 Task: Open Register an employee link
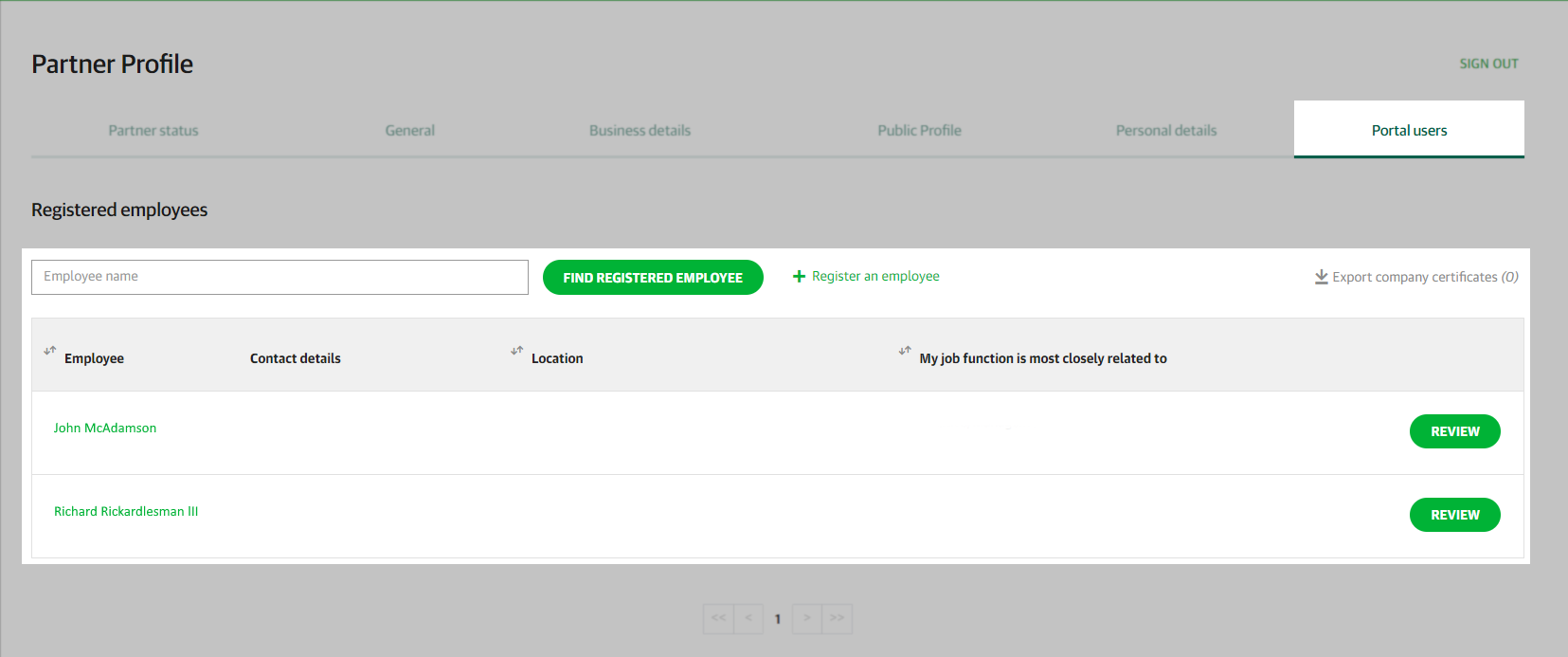click(x=875, y=276)
